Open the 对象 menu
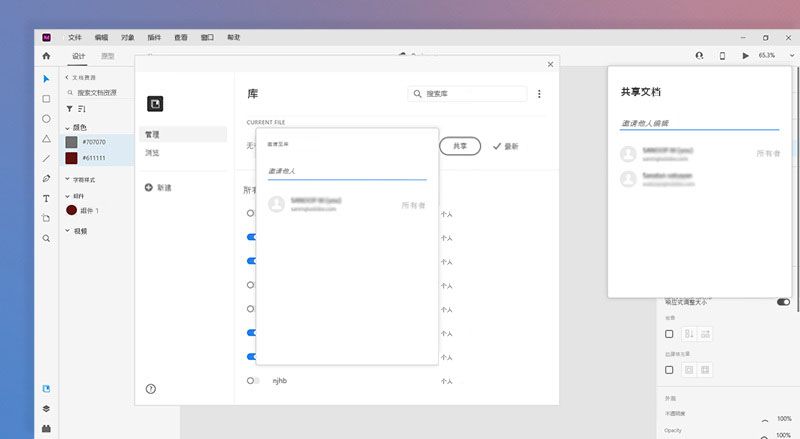The height and width of the screenshot is (439, 800). (128, 37)
